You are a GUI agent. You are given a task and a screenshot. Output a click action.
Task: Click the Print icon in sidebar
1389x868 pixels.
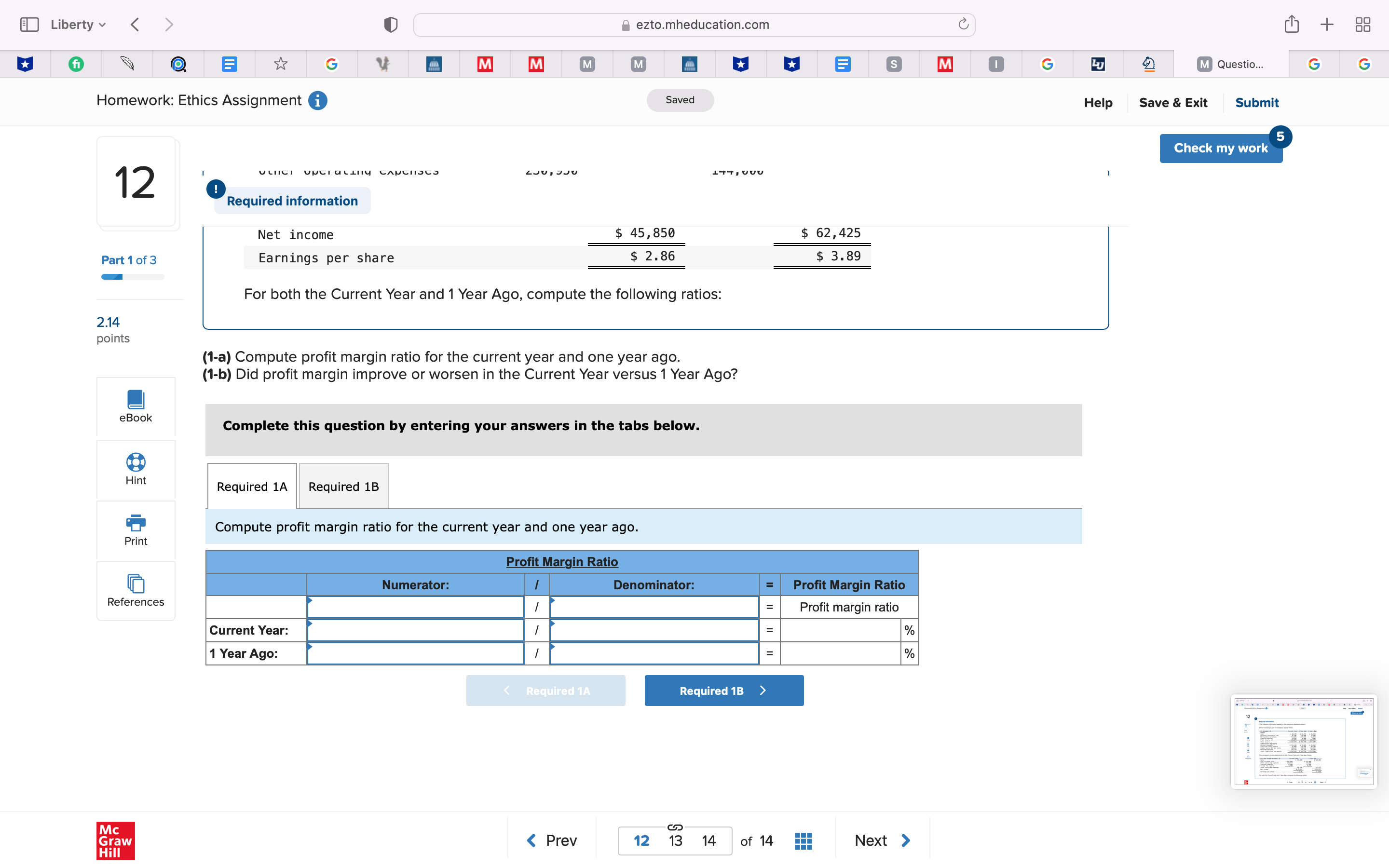tap(136, 522)
